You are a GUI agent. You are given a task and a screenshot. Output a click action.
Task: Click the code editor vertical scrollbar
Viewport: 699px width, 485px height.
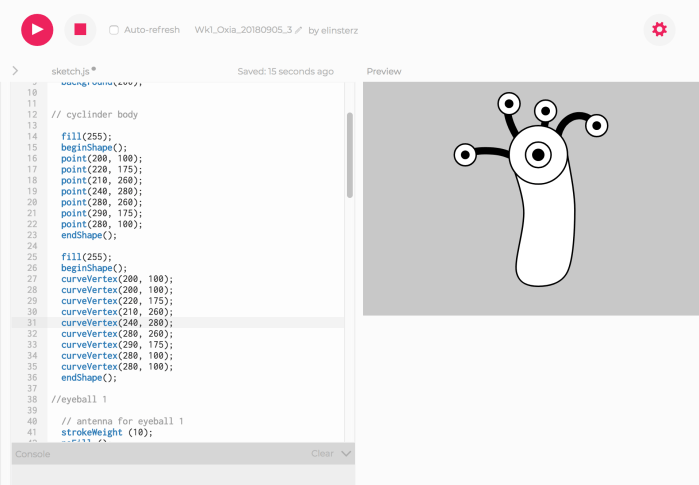click(350, 155)
